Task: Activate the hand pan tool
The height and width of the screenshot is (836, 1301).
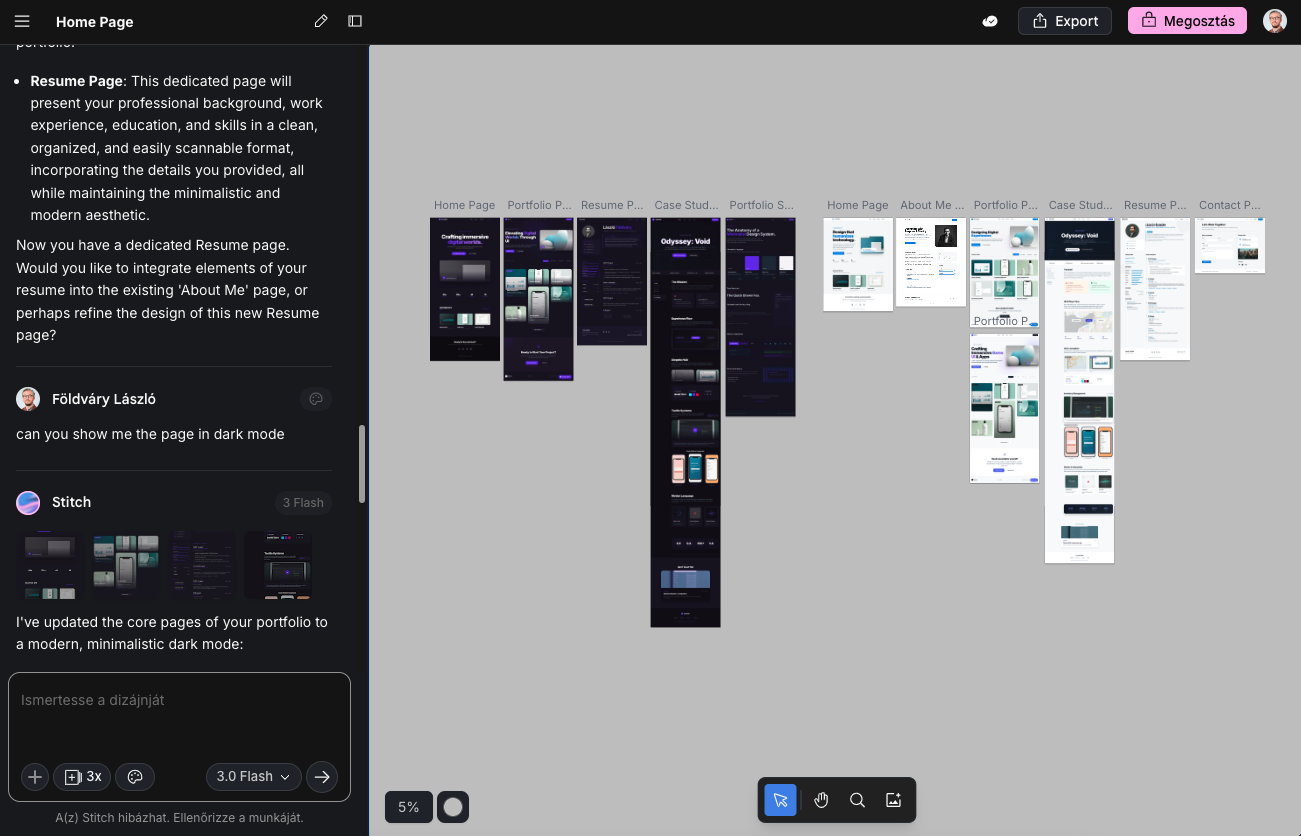Action: point(821,800)
